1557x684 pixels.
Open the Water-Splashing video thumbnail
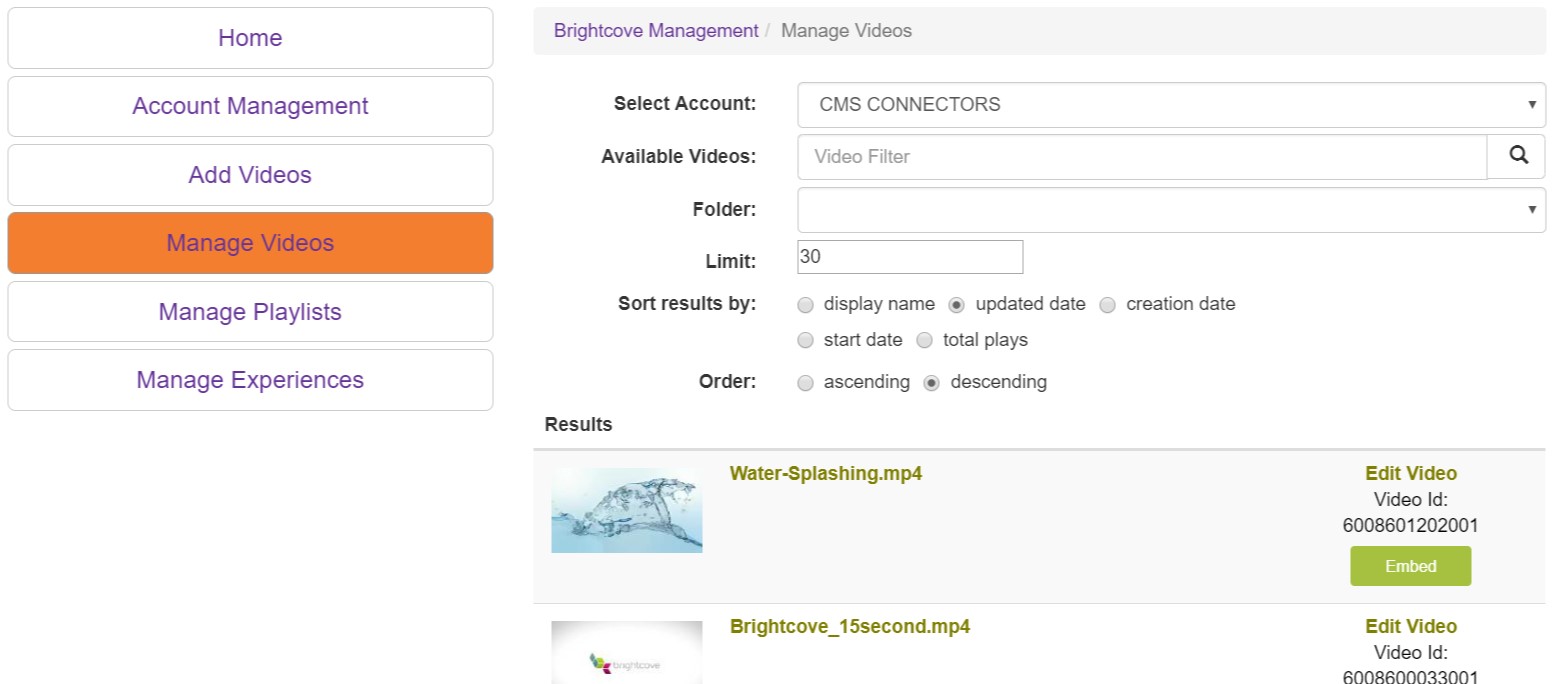pyautogui.click(x=626, y=510)
